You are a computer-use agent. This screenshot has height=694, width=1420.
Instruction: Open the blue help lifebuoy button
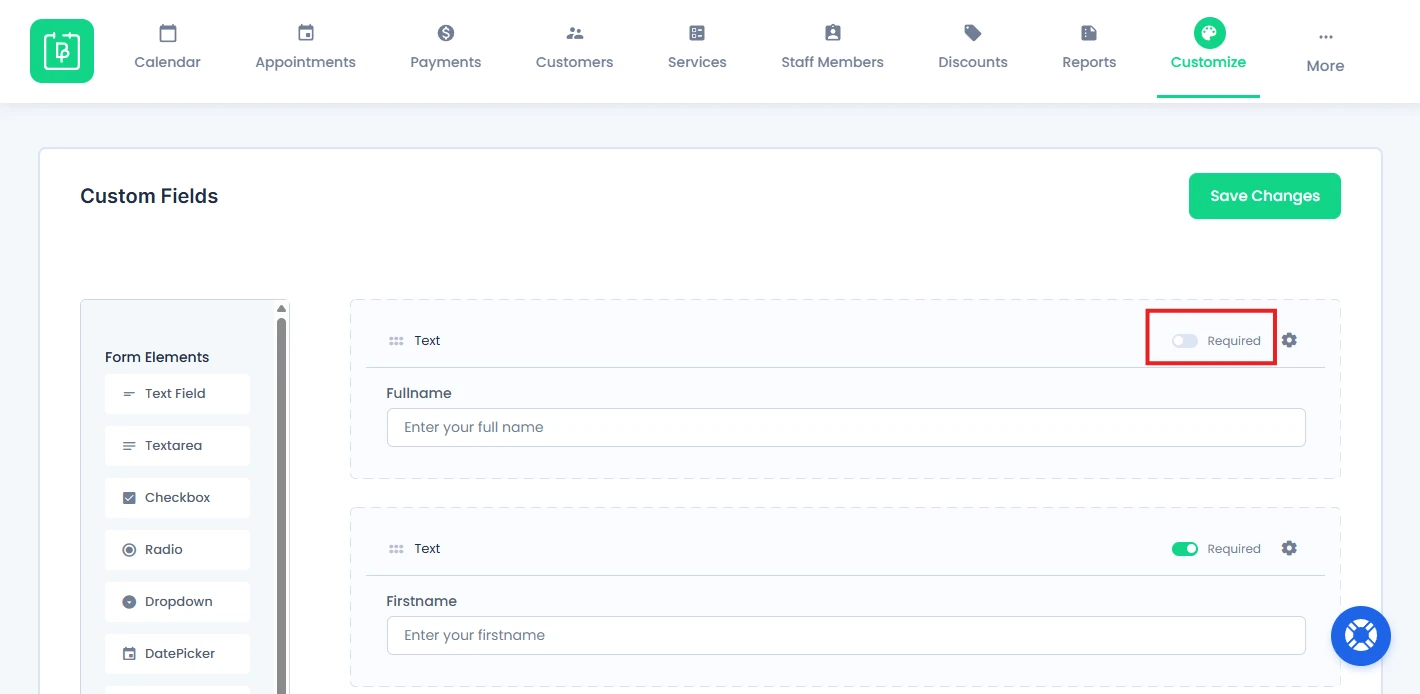(1361, 636)
